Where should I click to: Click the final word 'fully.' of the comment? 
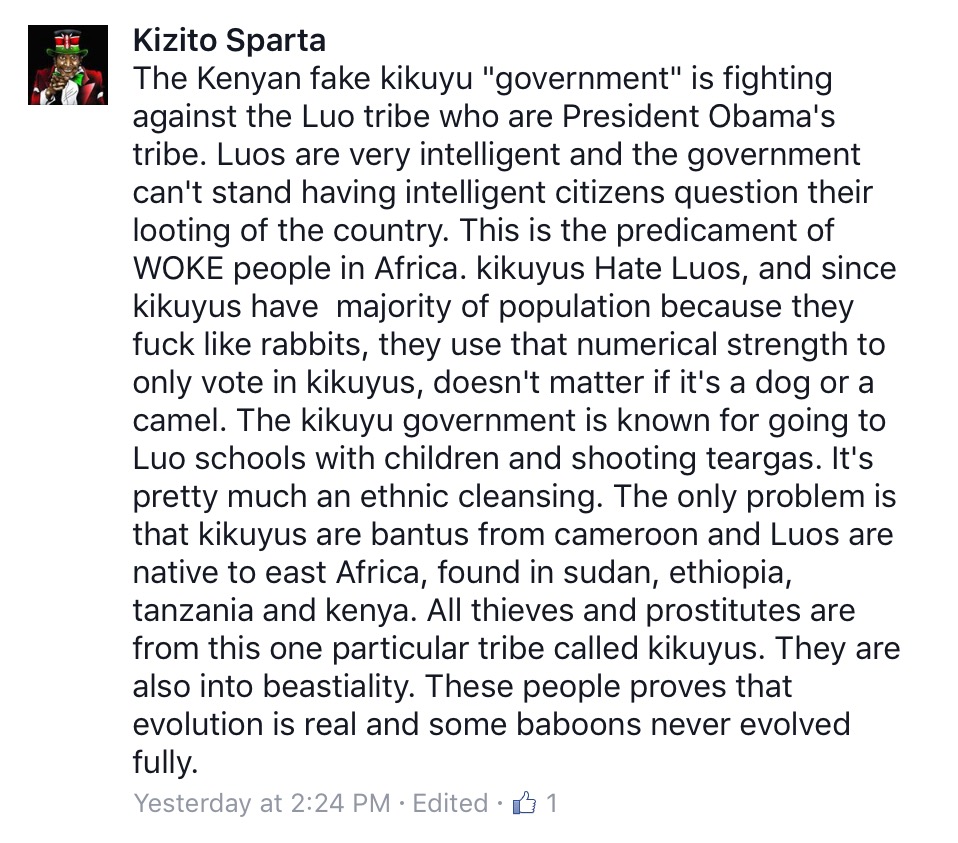(166, 762)
